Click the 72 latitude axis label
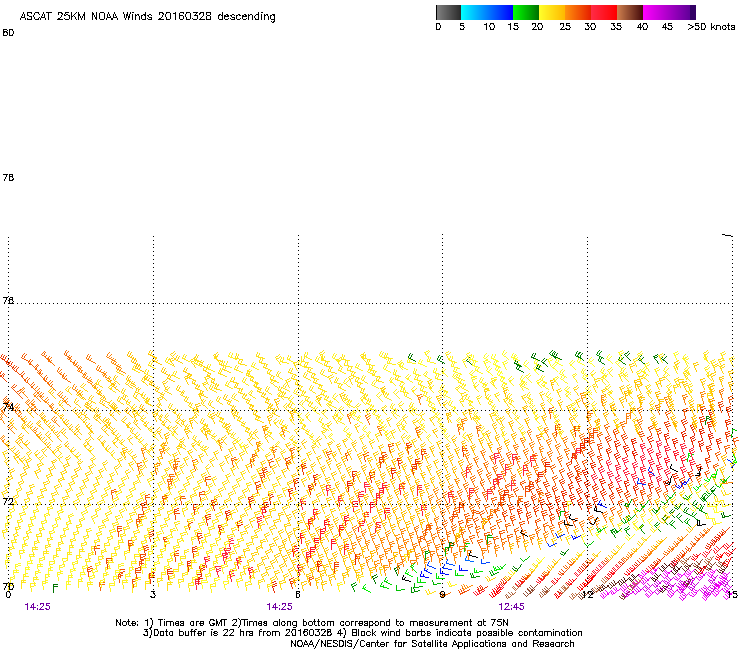 [8, 501]
